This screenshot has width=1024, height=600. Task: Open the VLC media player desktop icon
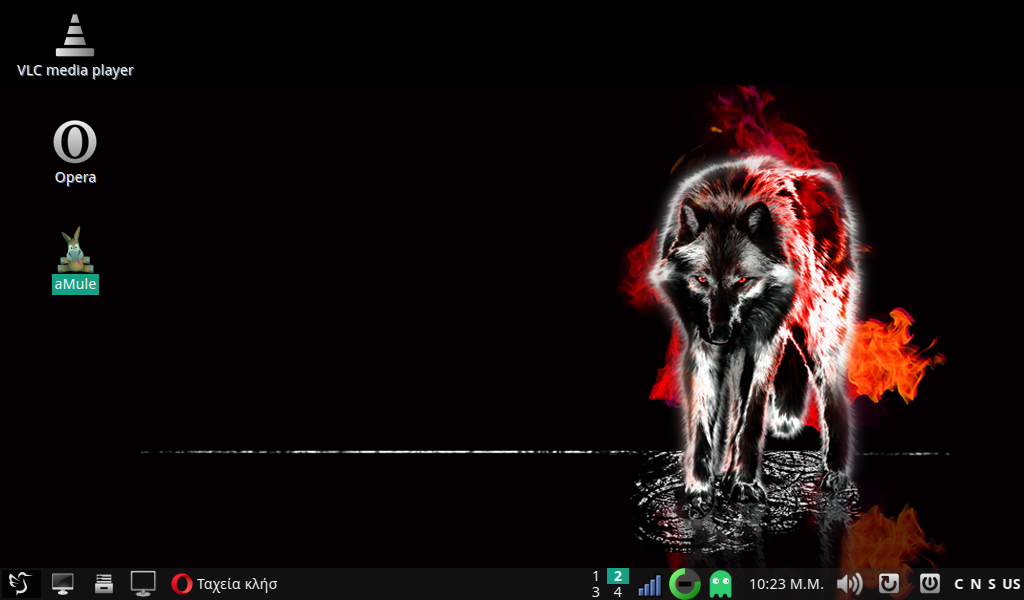pyautogui.click(x=74, y=46)
